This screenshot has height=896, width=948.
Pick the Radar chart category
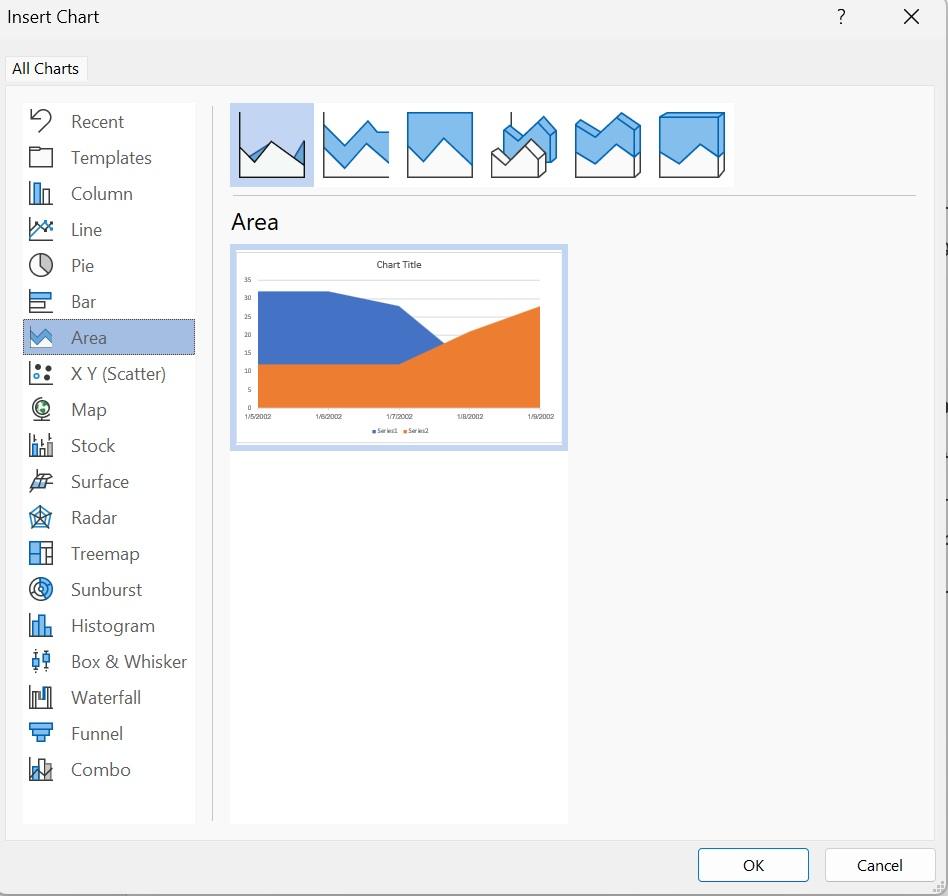pyautogui.click(x=94, y=518)
